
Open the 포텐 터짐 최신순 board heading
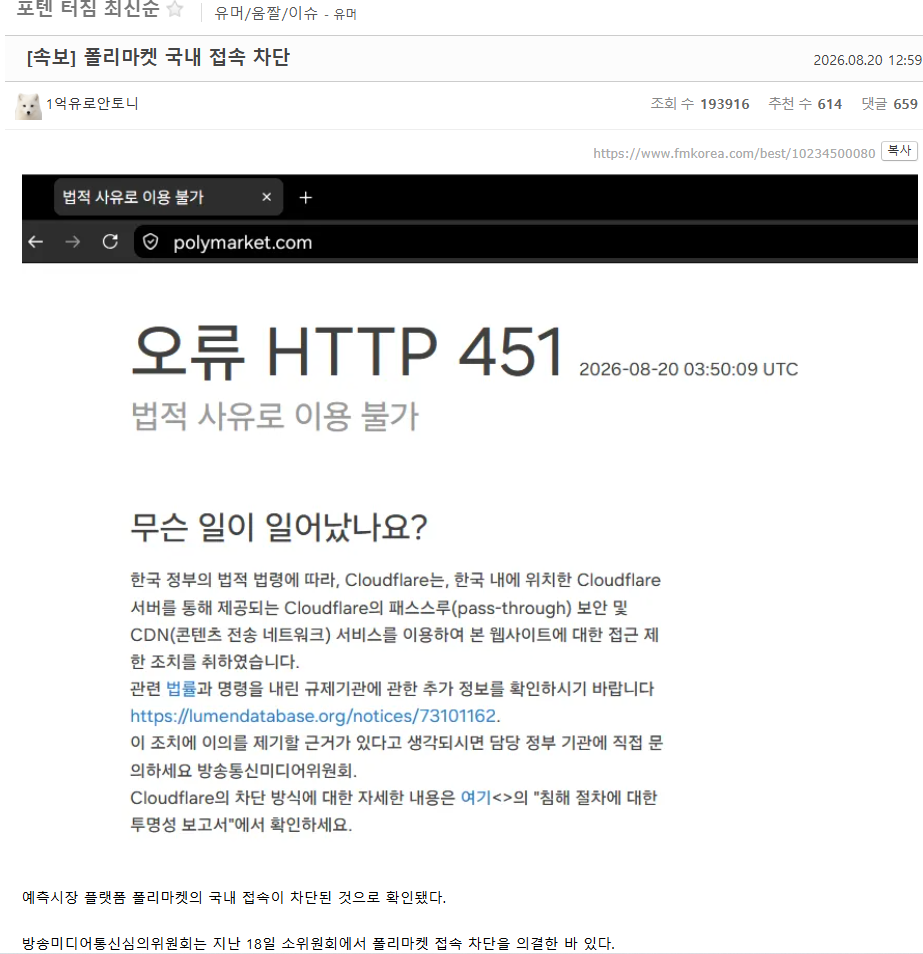(88, 9)
